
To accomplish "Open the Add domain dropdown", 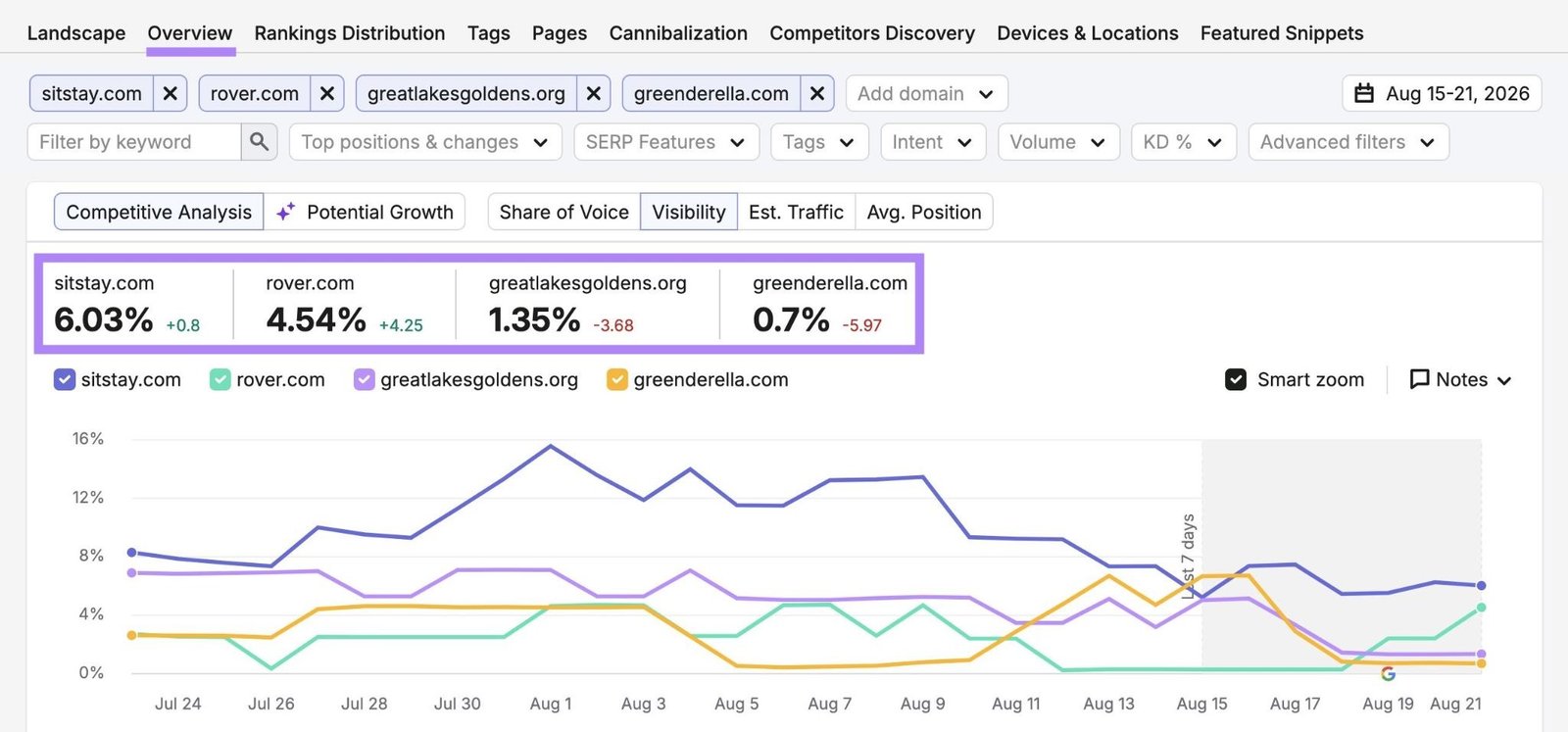I will [x=926, y=93].
